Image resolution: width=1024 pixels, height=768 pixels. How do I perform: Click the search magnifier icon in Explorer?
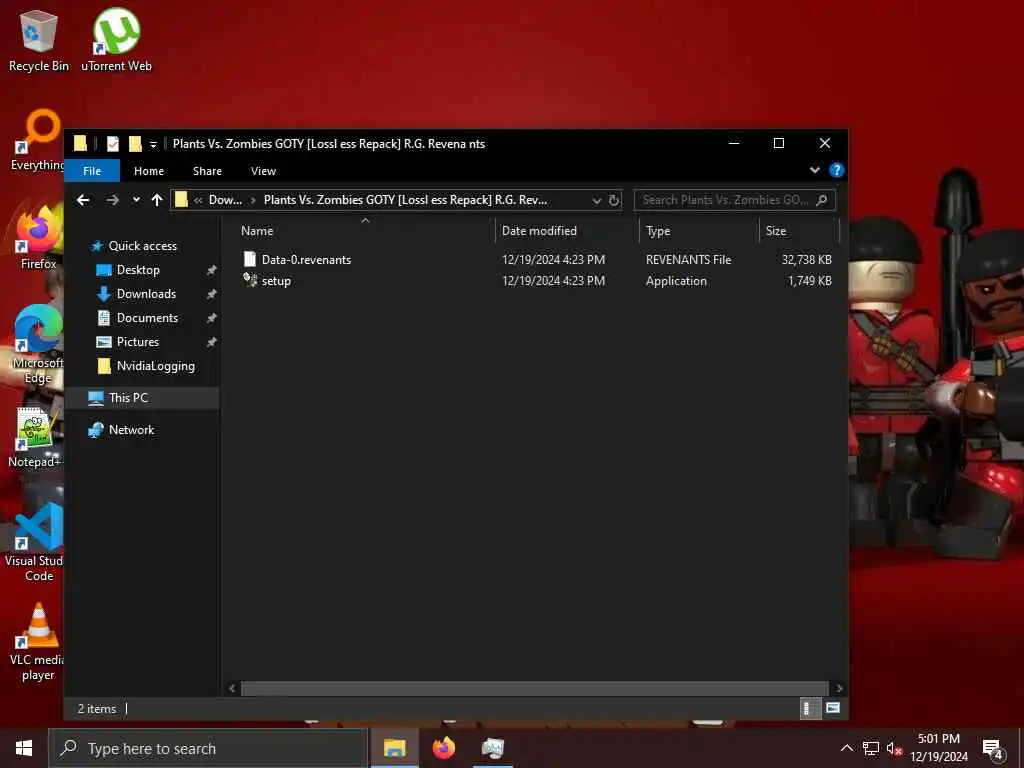[822, 200]
